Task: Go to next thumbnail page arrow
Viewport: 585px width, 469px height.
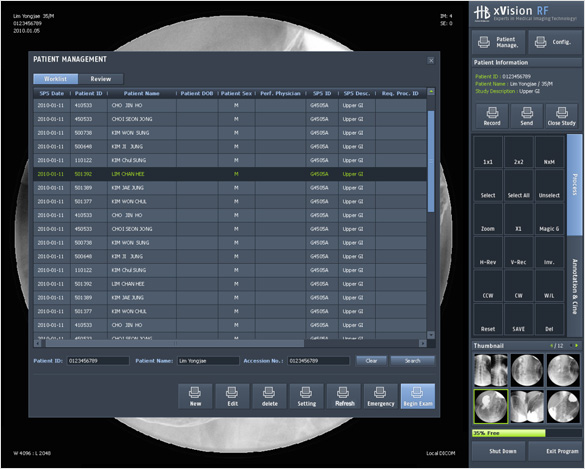Action: tap(576, 346)
